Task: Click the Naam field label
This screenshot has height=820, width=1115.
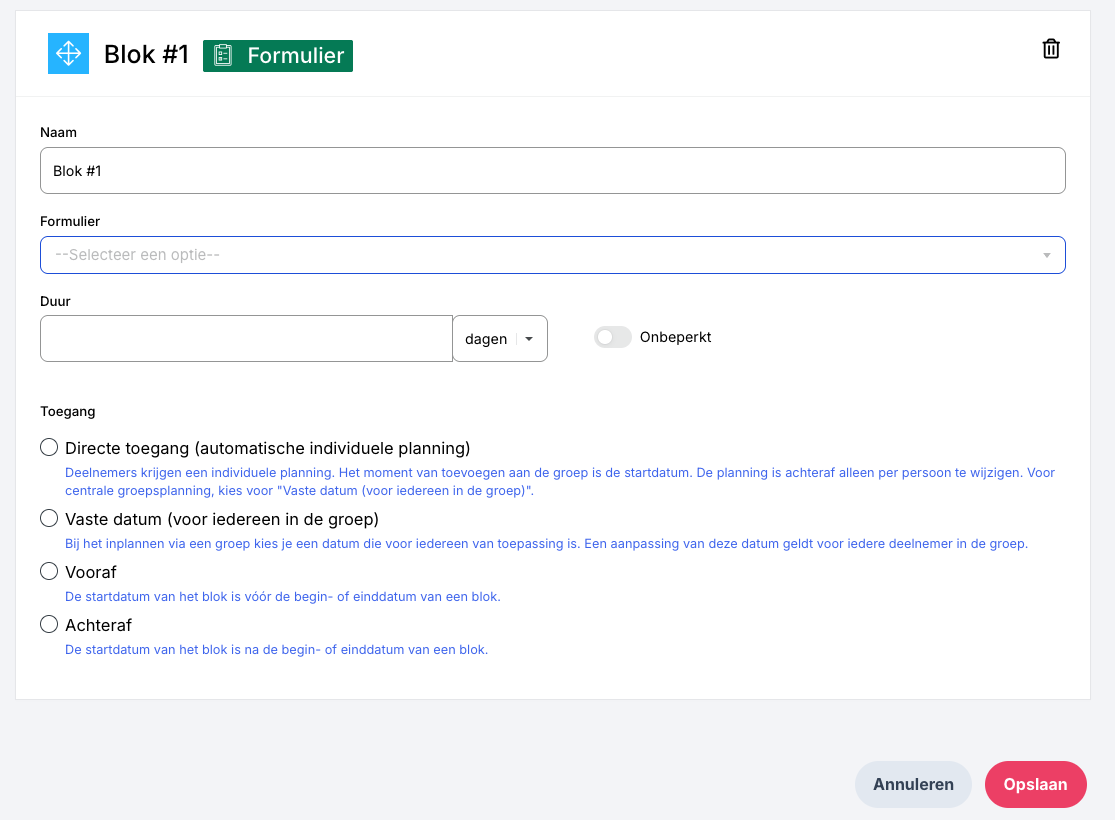Action: point(58,132)
